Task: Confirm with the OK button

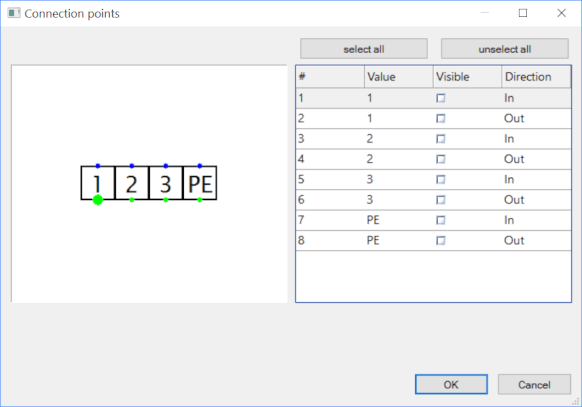Action: click(x=451, y=384)
